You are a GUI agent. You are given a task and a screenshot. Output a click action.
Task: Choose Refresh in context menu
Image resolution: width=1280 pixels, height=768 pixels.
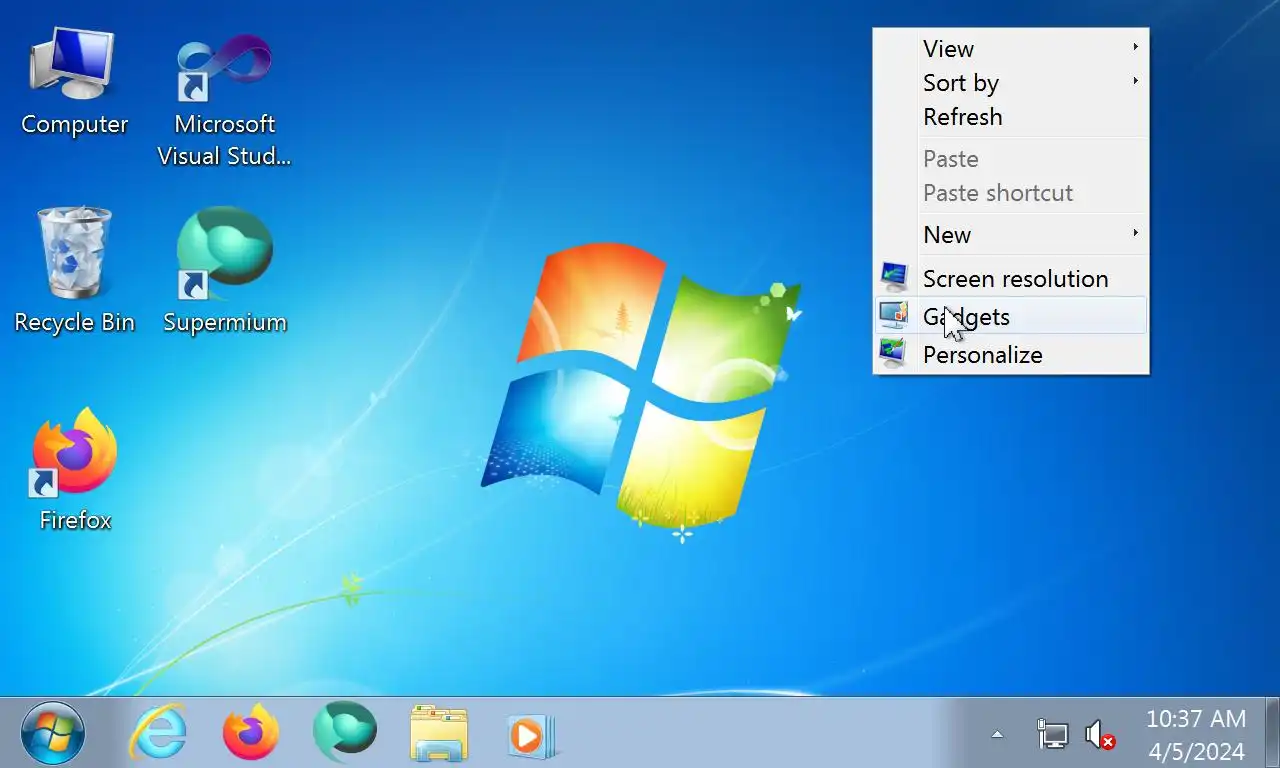tap(1011, 116)
